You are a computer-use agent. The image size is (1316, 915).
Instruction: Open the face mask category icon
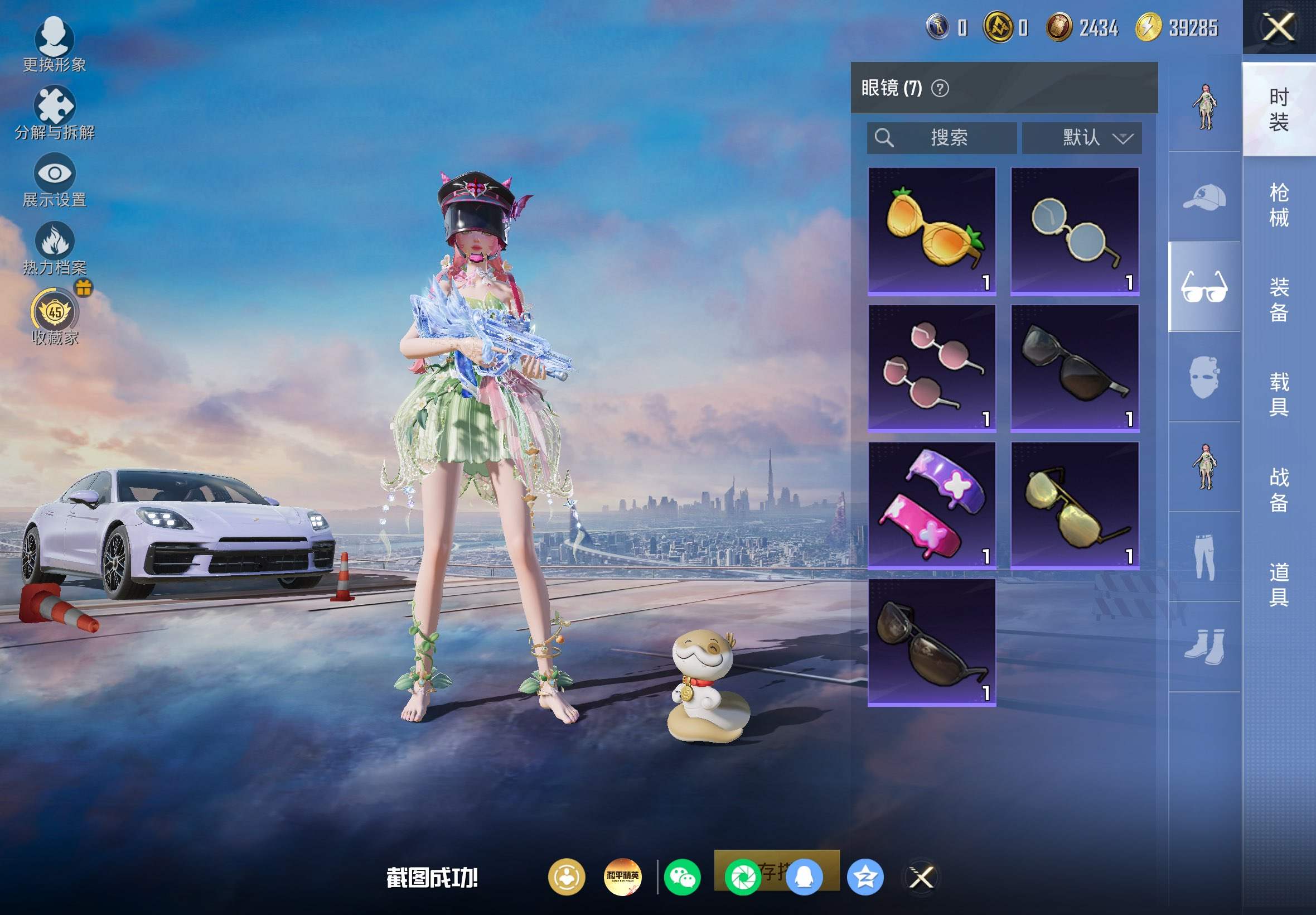pos(1205,377)
